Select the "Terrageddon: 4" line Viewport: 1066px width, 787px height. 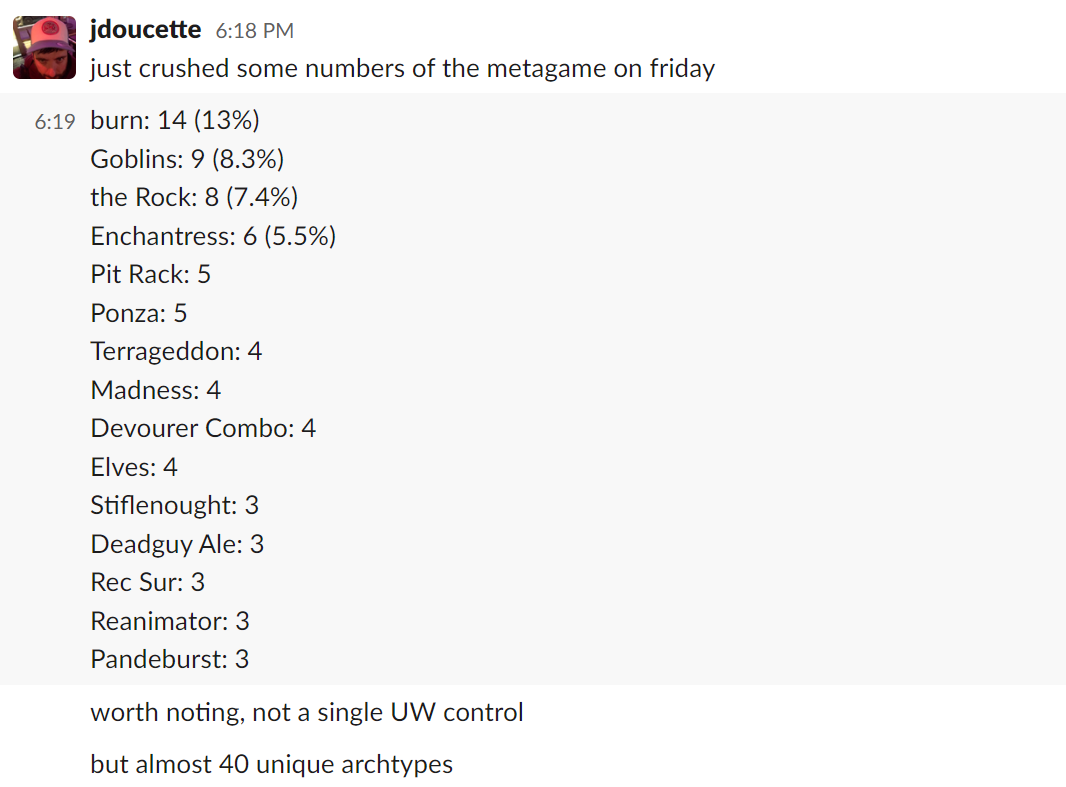click(176, 351)
